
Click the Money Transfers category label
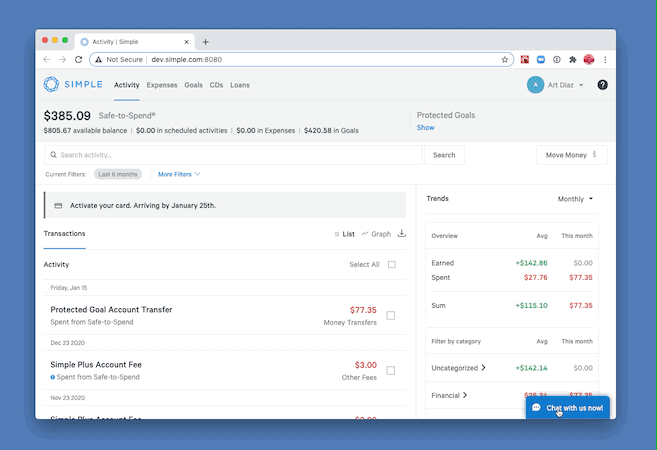350,322
